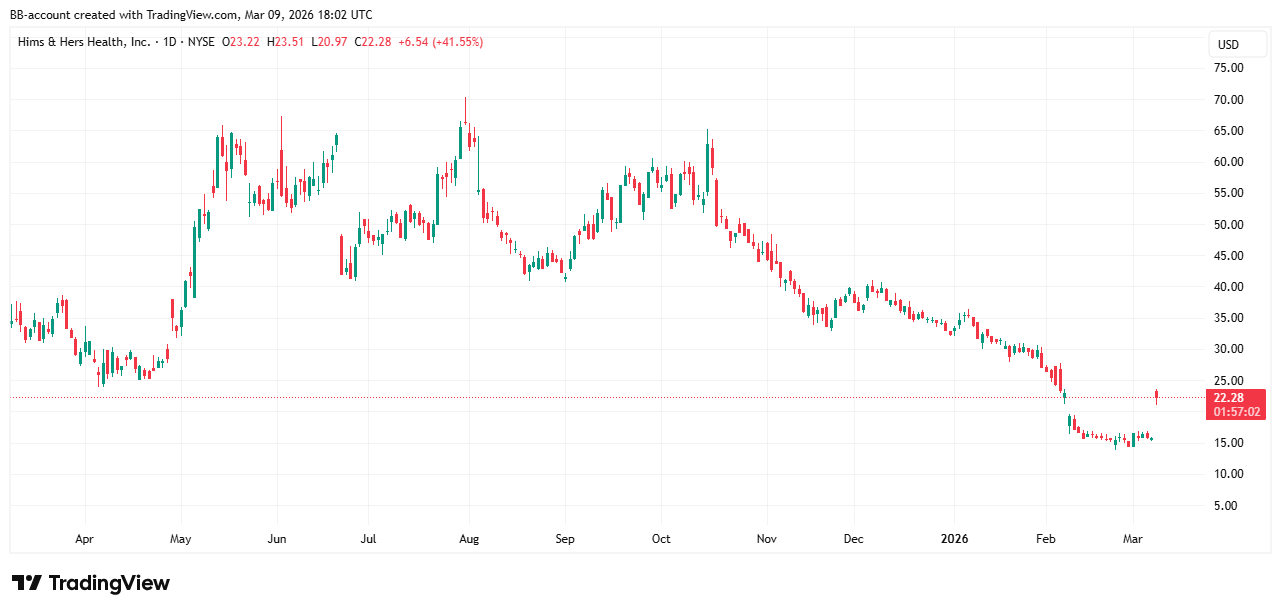The image size is (1281, 613).
Task: Click the +6.54 (+41.55%) change value
Action: click(440, 42)
